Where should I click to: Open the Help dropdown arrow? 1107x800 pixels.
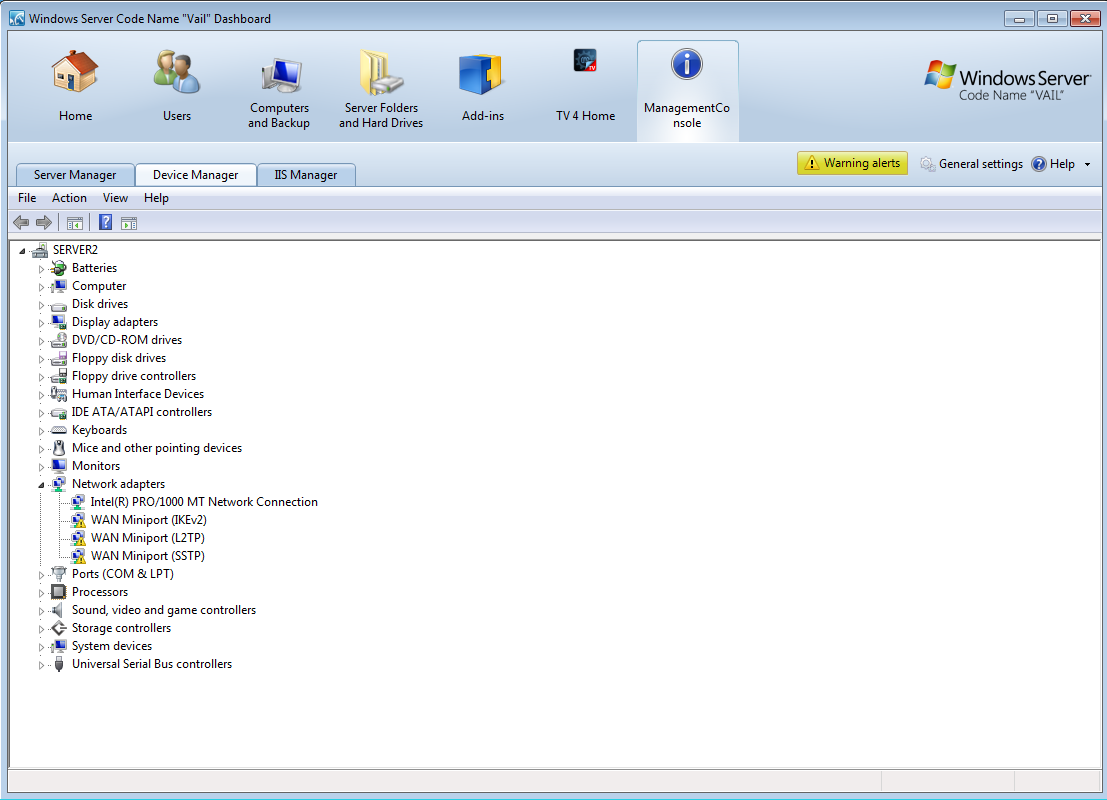1087,165
